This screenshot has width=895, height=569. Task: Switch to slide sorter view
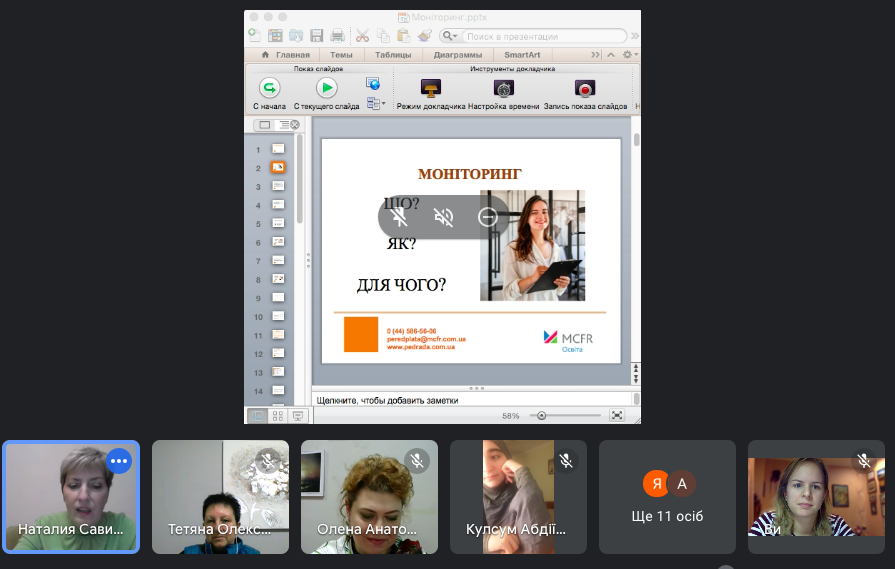click(277, 415)
